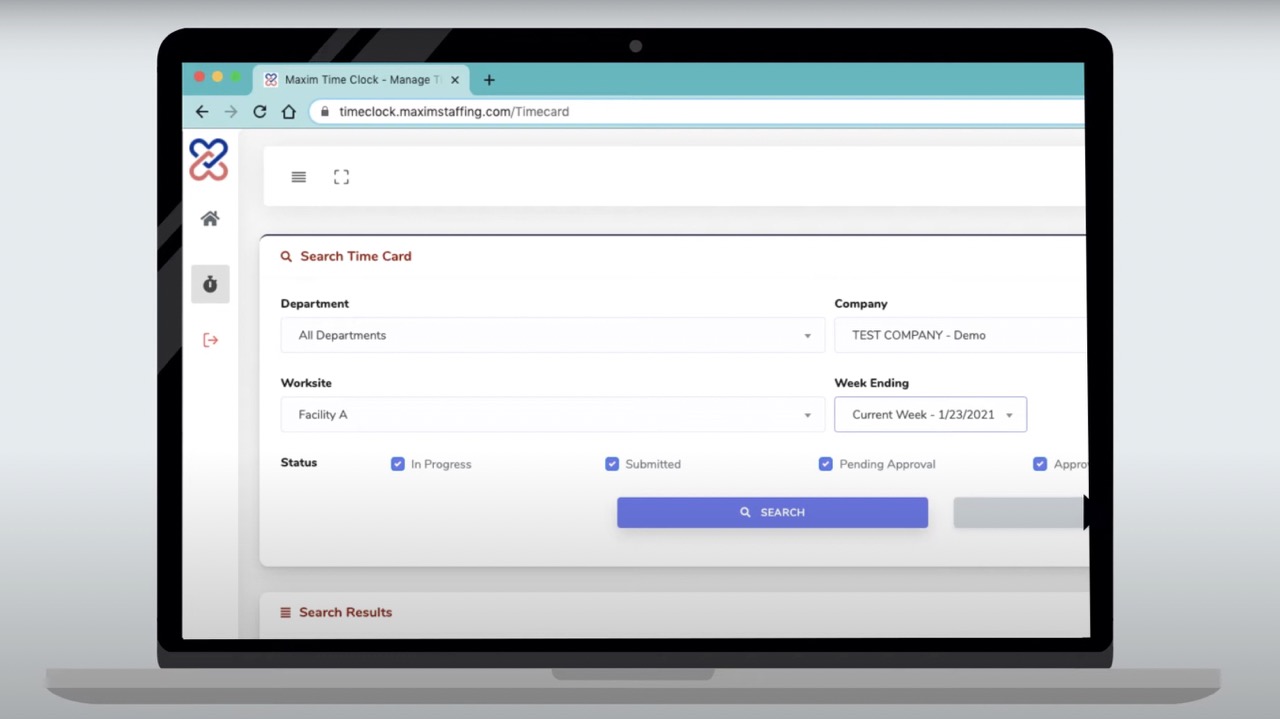Click the Department label
The width and height of the screenshot is (1280, 719).
pyautogui.click(x=315, y=304)
